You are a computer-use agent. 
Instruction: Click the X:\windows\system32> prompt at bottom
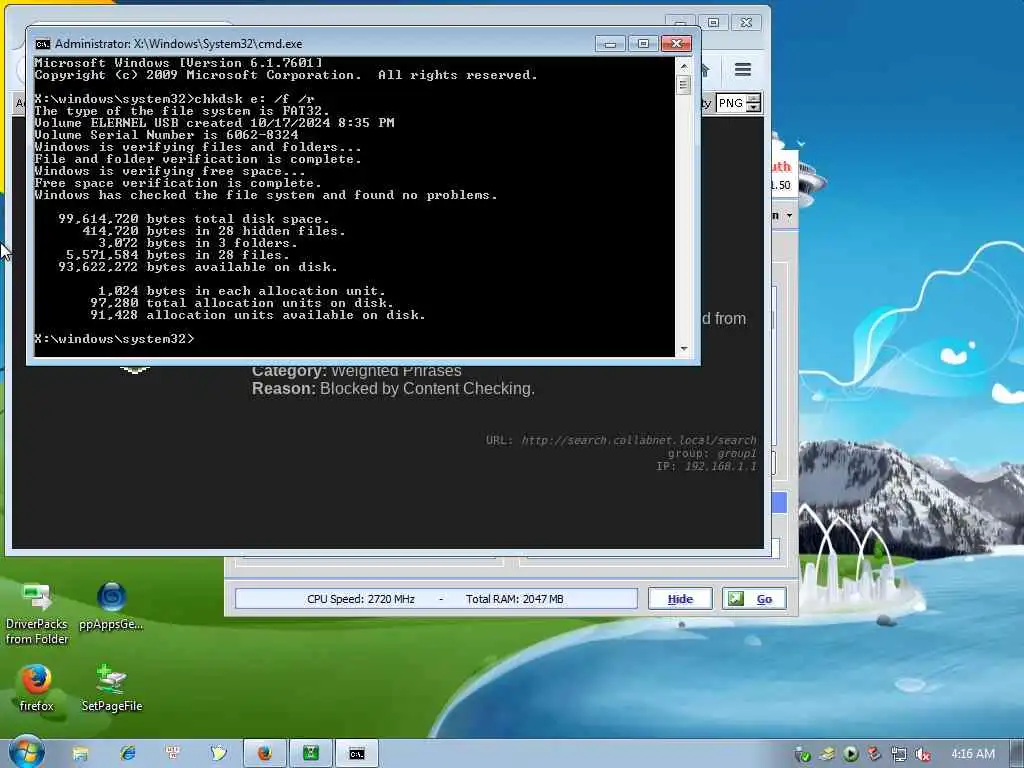point(114,339)
